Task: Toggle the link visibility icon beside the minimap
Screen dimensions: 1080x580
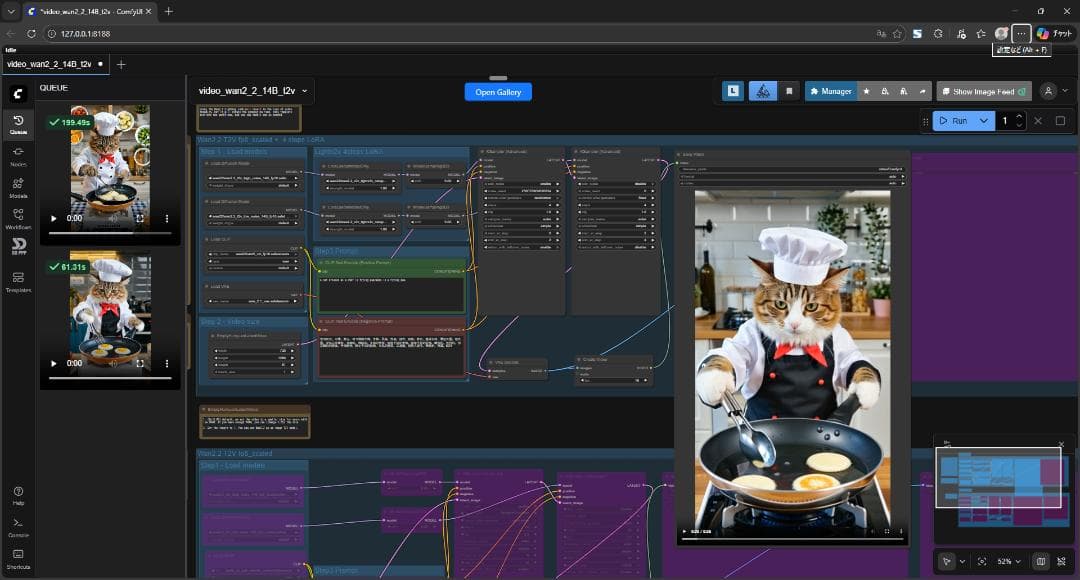Action: 1063,561
